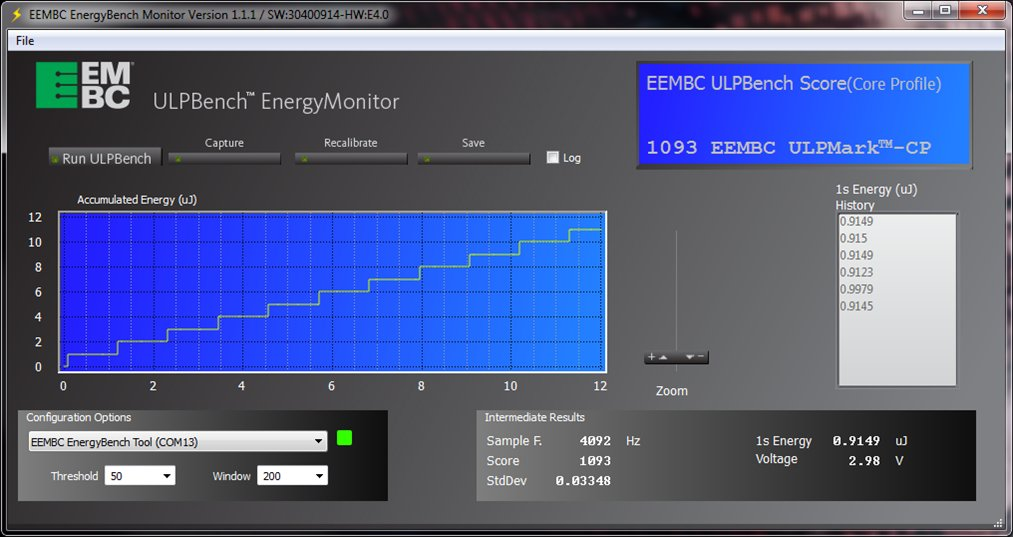
Task: Click the Save button
Action: (474, 158)
